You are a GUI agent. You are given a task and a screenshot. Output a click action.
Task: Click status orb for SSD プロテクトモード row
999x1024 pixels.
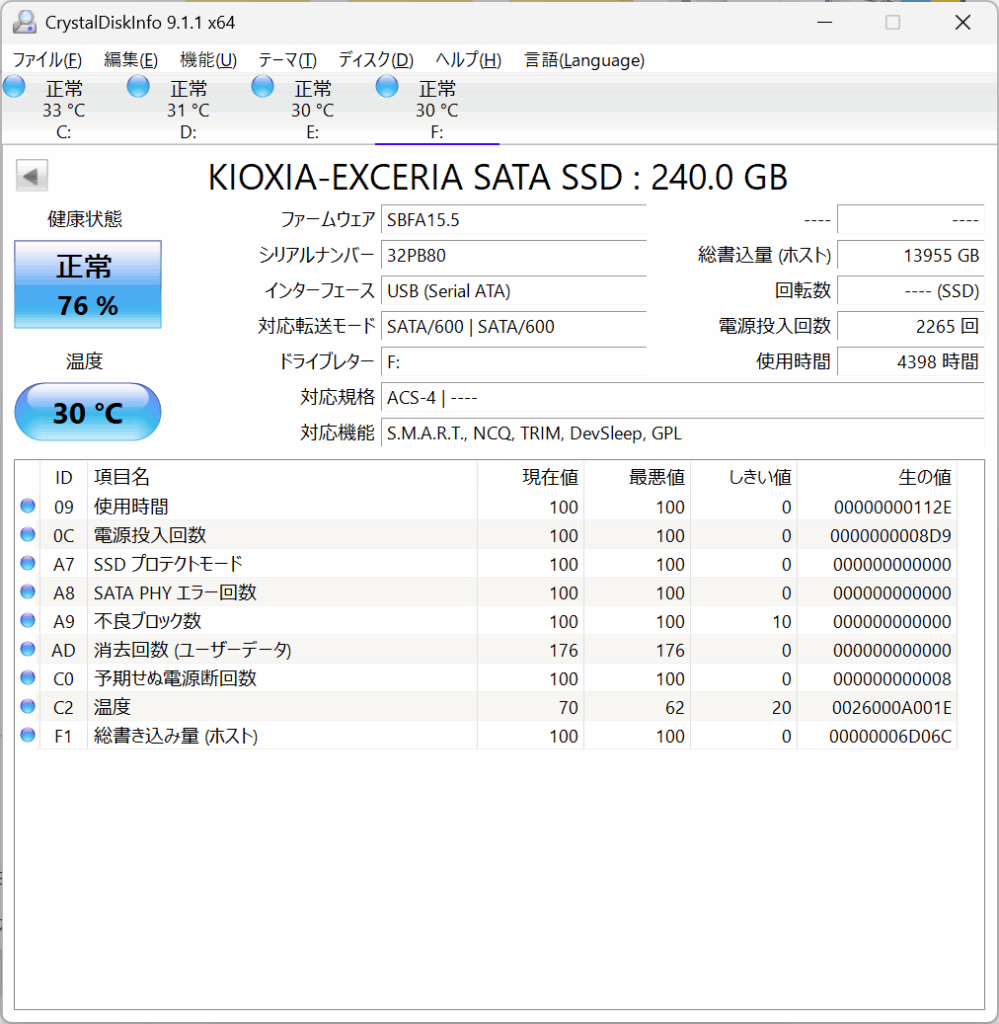[27, 564]
